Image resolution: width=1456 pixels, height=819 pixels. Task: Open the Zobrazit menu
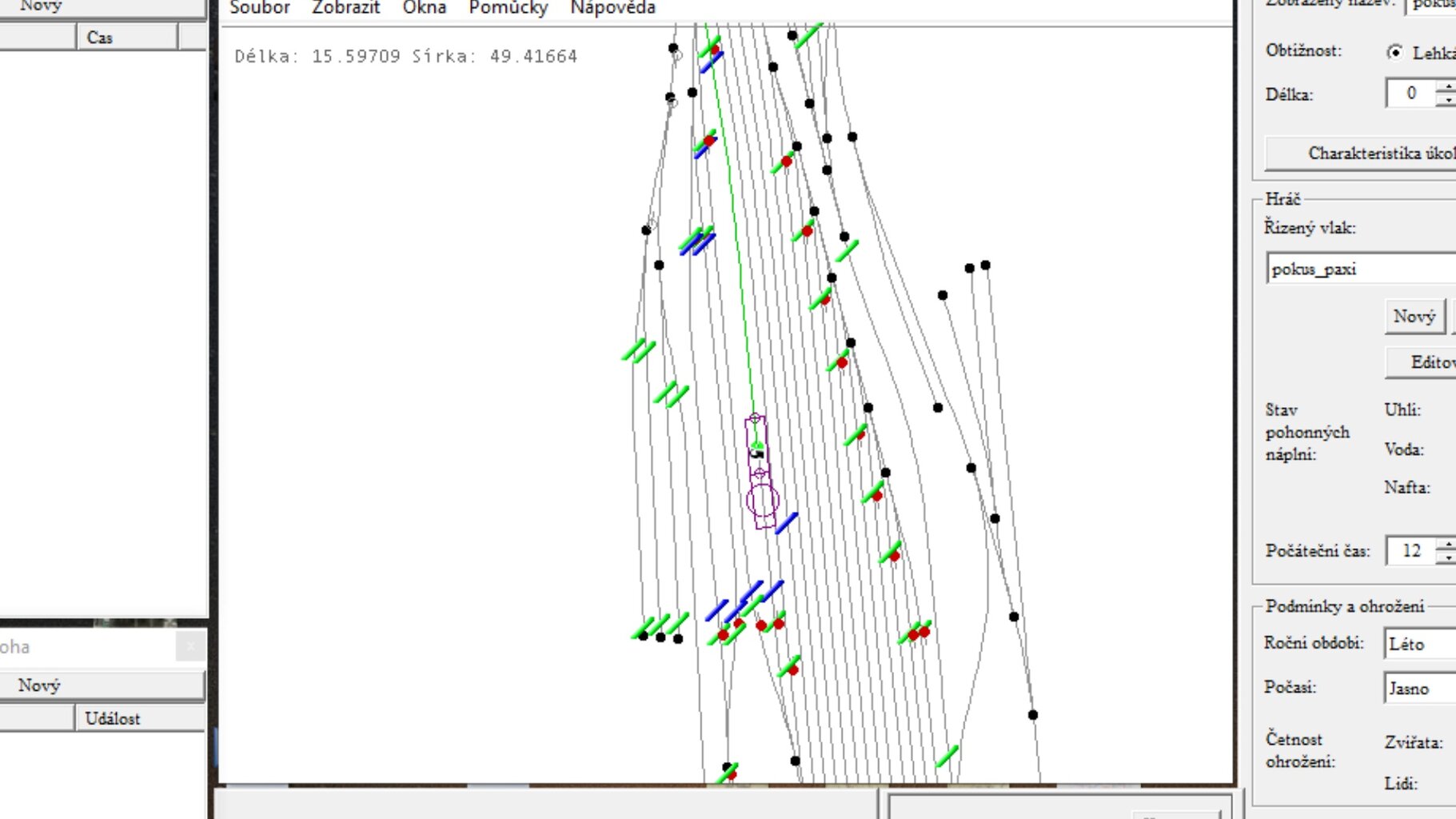pyautogui.click(x=345, y=8)
